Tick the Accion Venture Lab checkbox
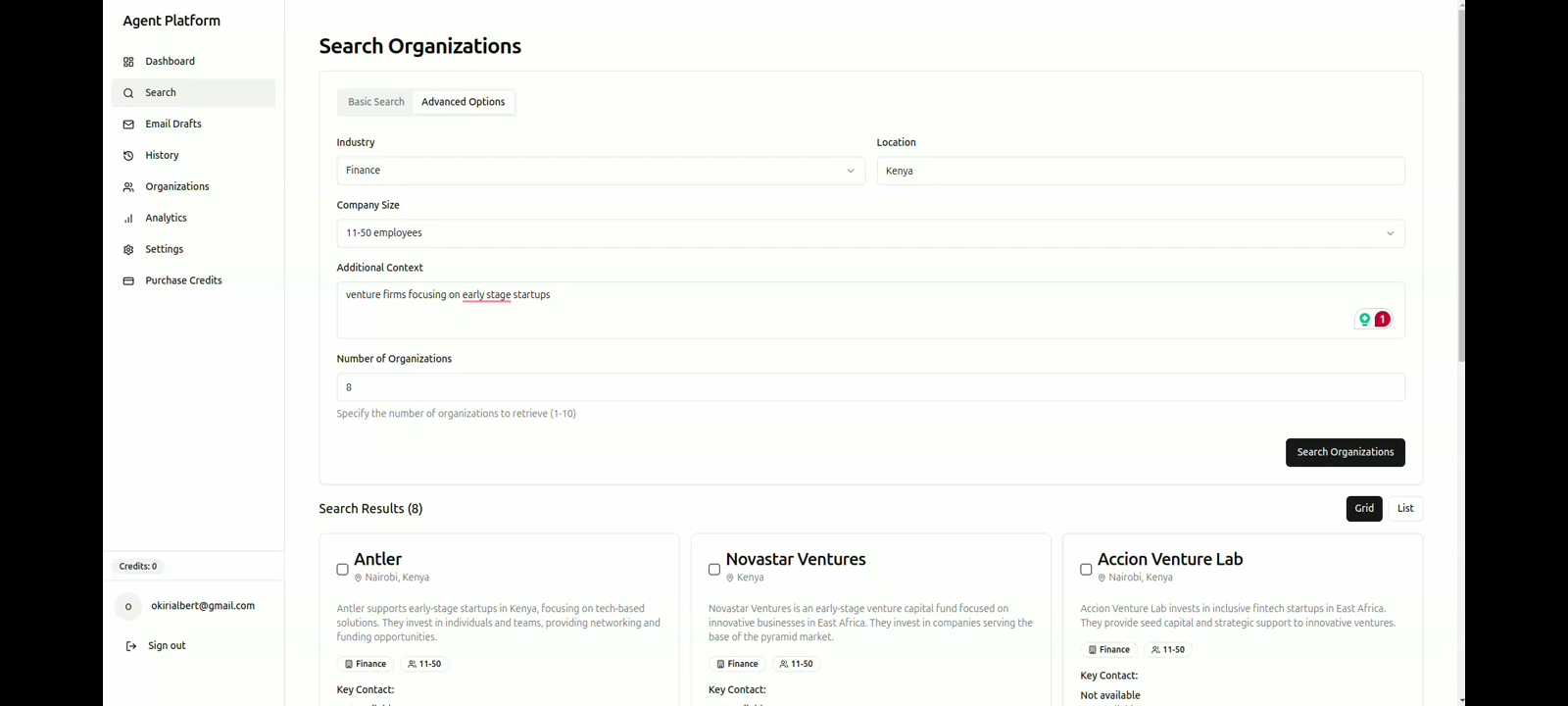This screenshot has width=1568, height=706. pos(1086,570)
